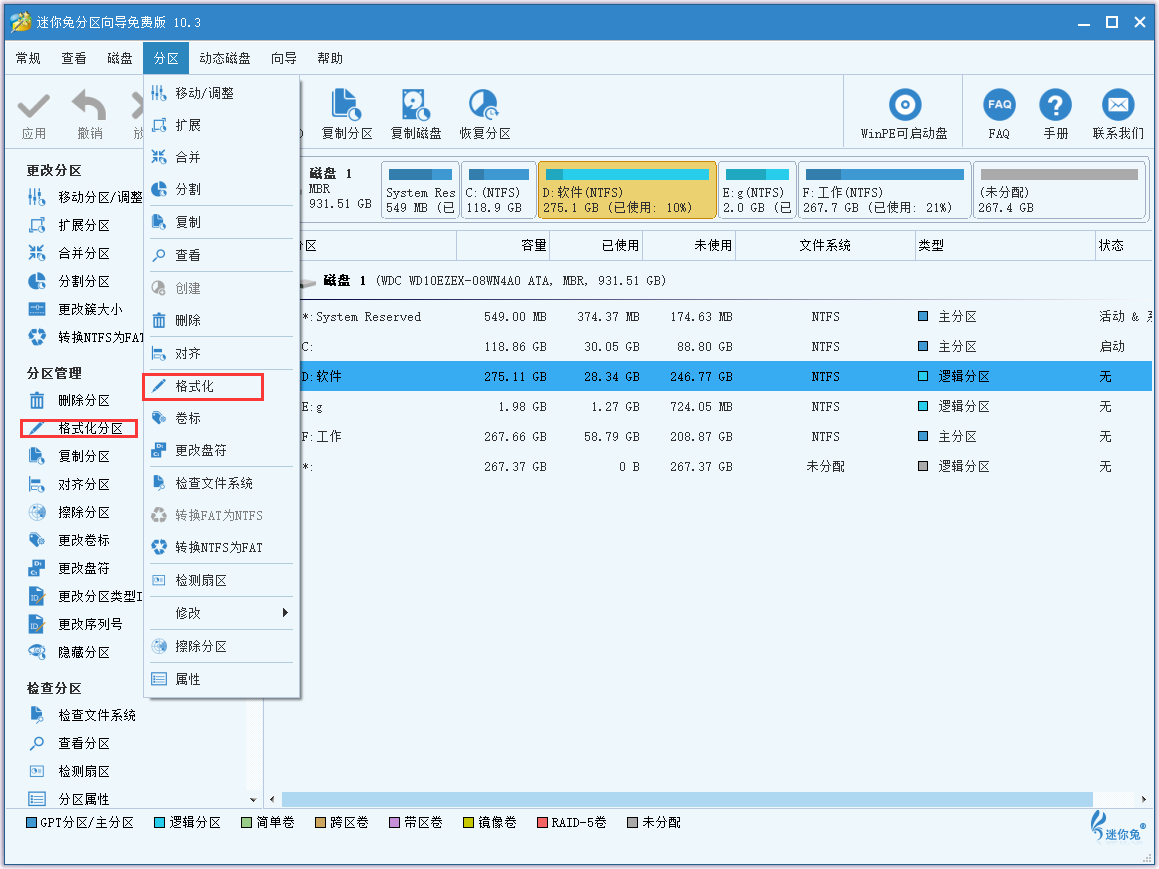Open the FAQ toolbar icon

point(999,105)
